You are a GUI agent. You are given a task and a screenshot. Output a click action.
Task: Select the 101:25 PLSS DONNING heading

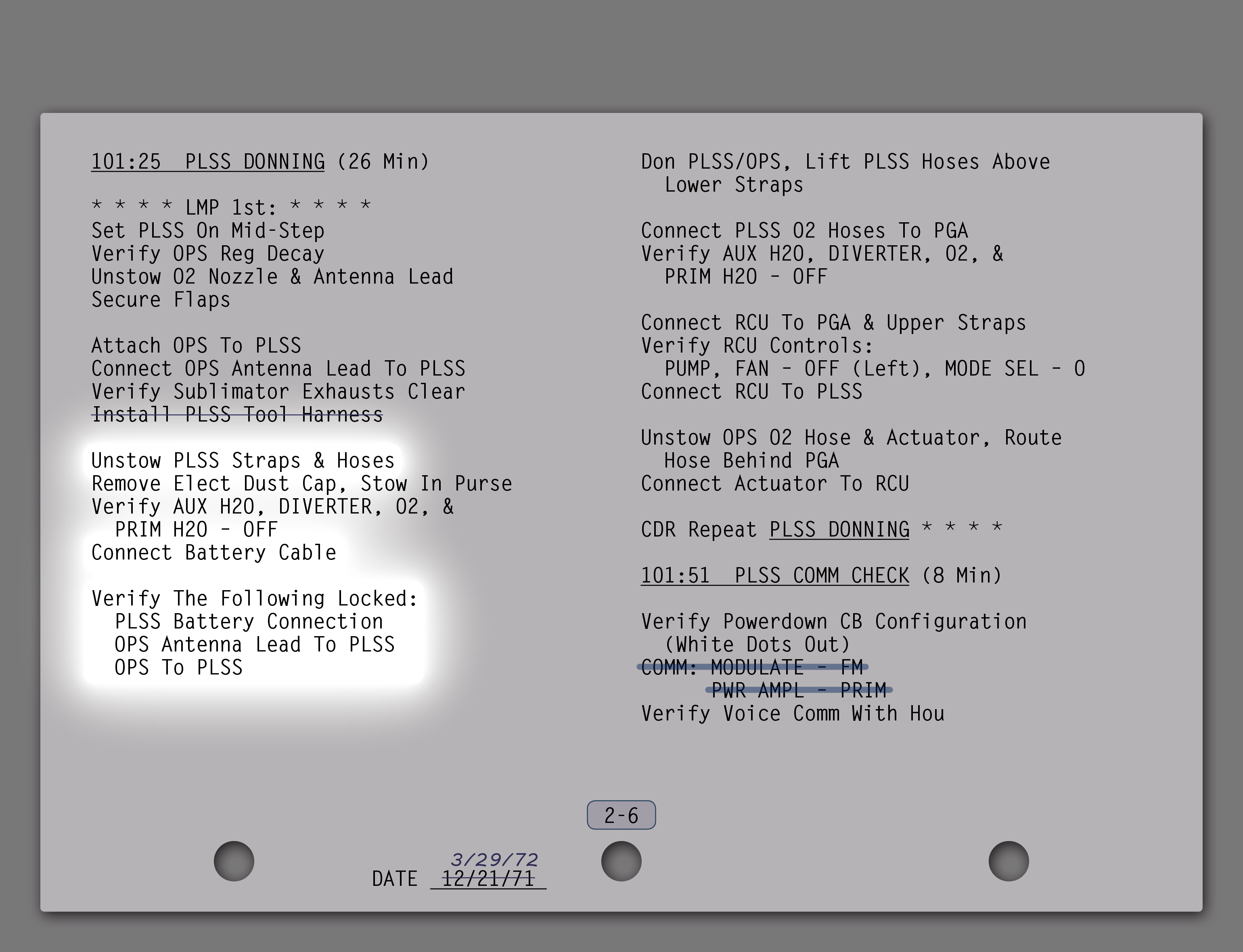coord(208,162)
